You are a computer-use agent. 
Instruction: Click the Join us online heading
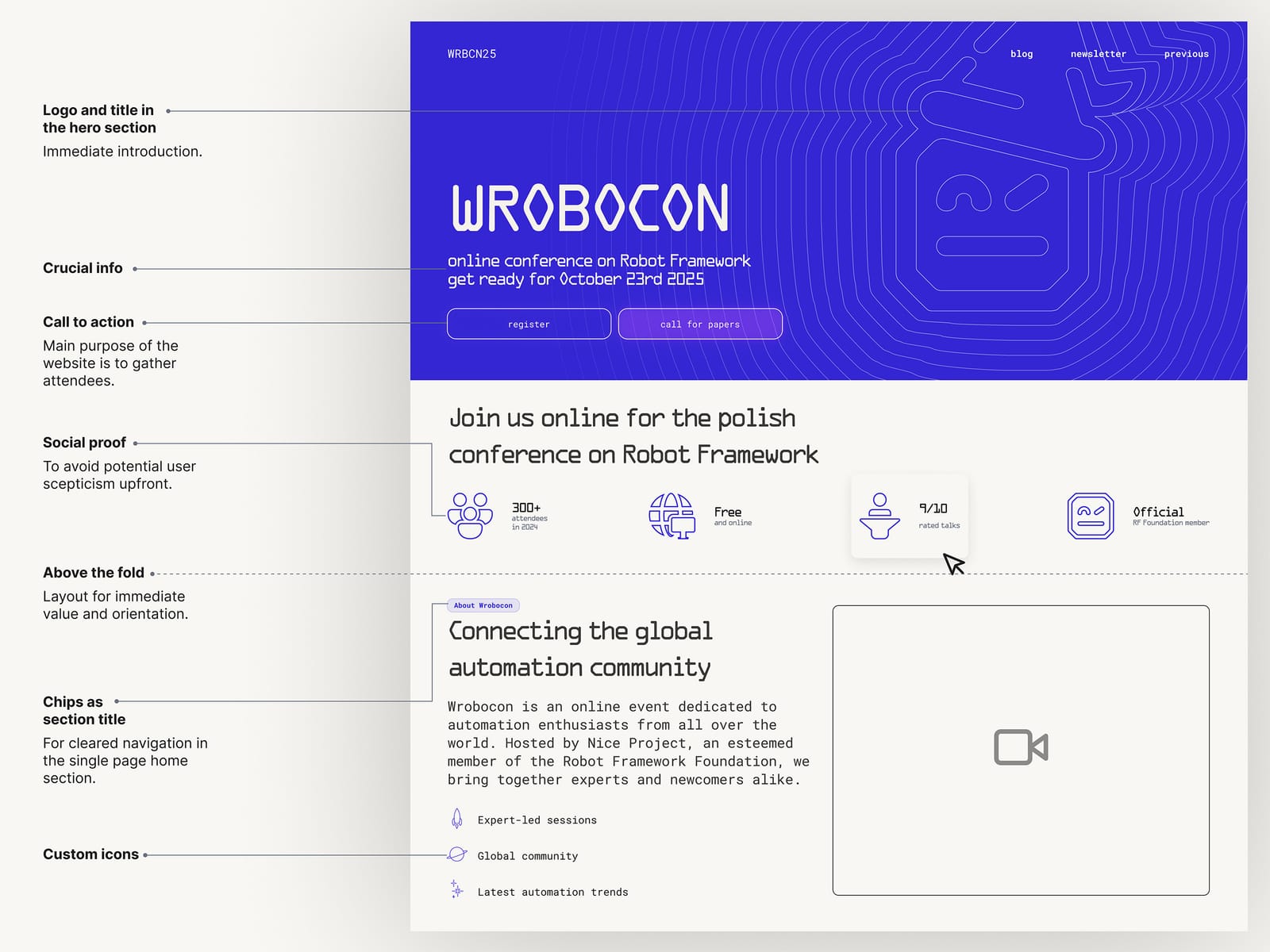(633, 436)
